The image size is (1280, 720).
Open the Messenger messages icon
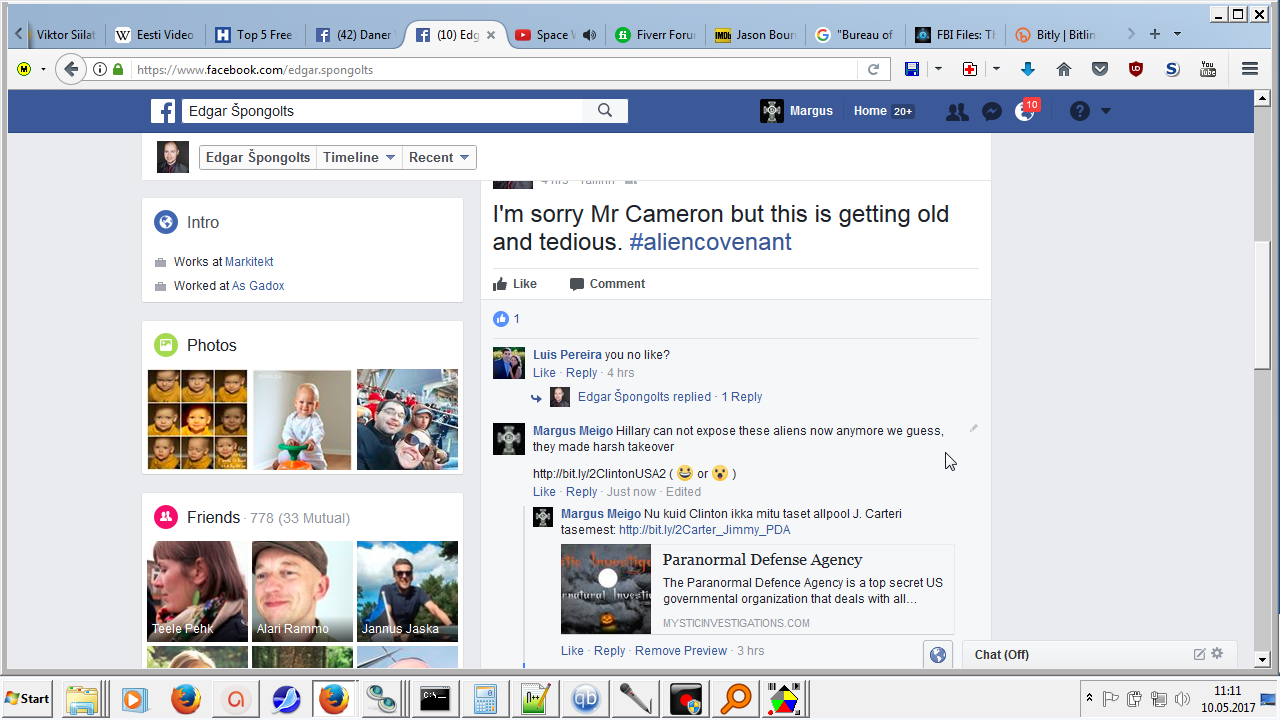pyautogui.click(x=992, y=112)
